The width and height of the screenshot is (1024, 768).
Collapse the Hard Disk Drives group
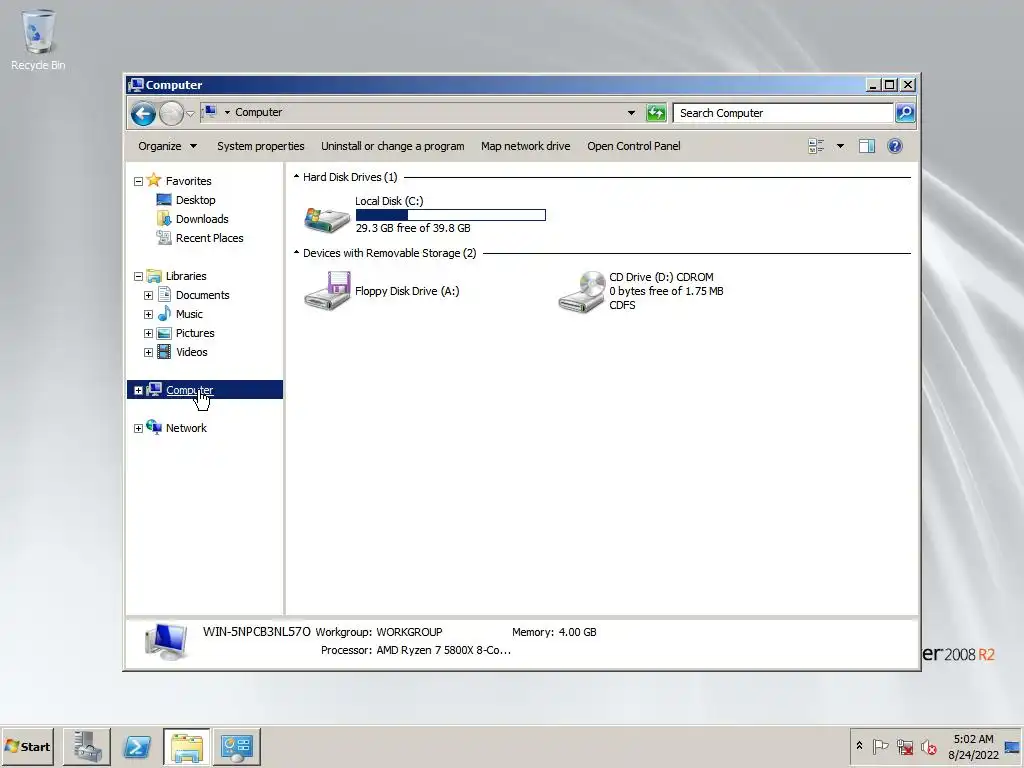[x=296, y=176]
